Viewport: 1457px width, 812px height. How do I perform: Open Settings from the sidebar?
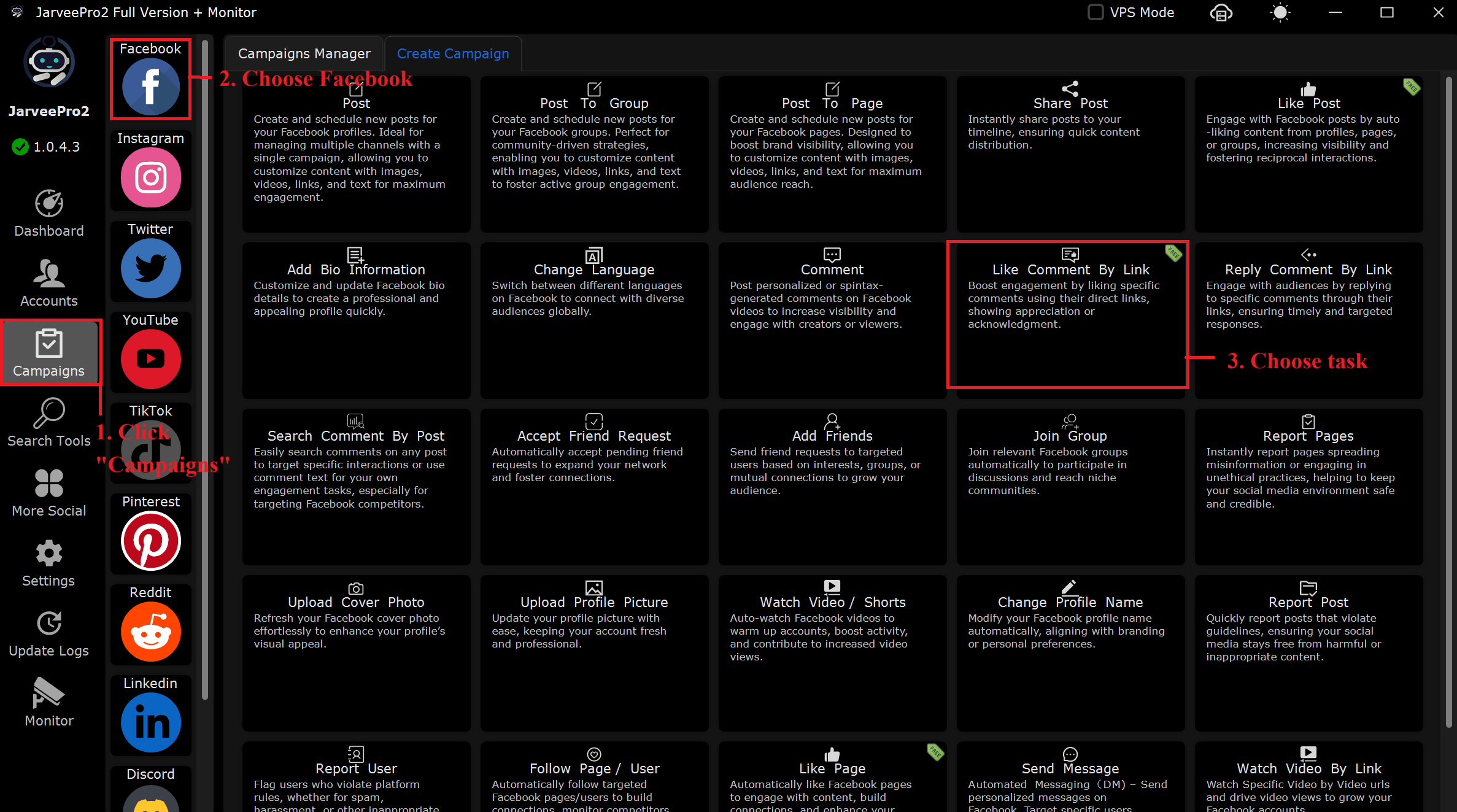49,563
